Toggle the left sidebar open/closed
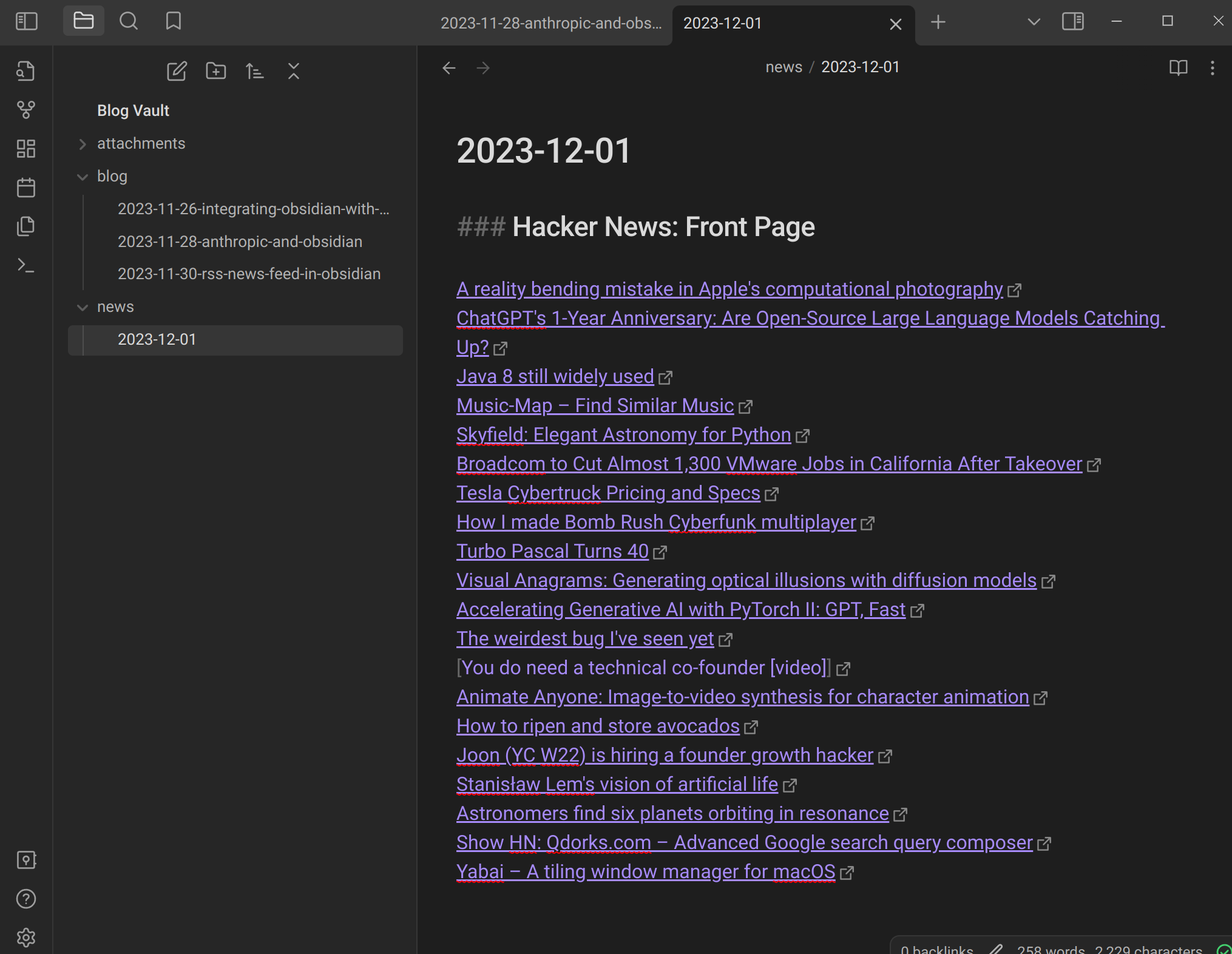 [26, 21]
